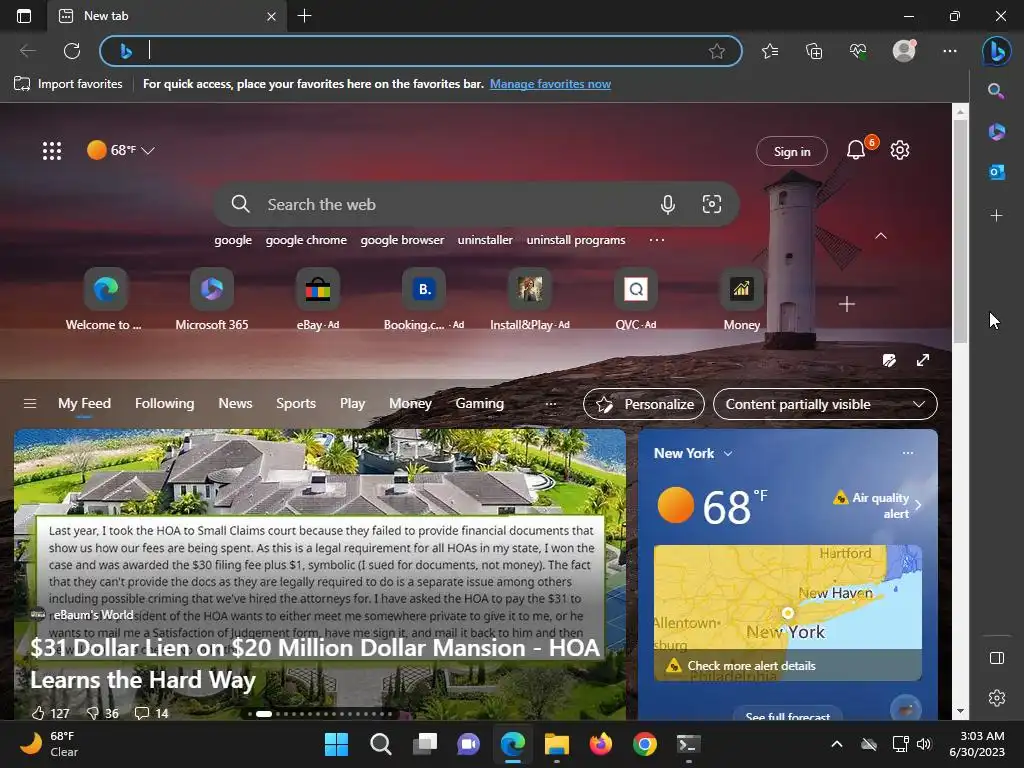1024x768 pixels.
Task: Add a new app to sidebar
Action: tap(996, 215)
